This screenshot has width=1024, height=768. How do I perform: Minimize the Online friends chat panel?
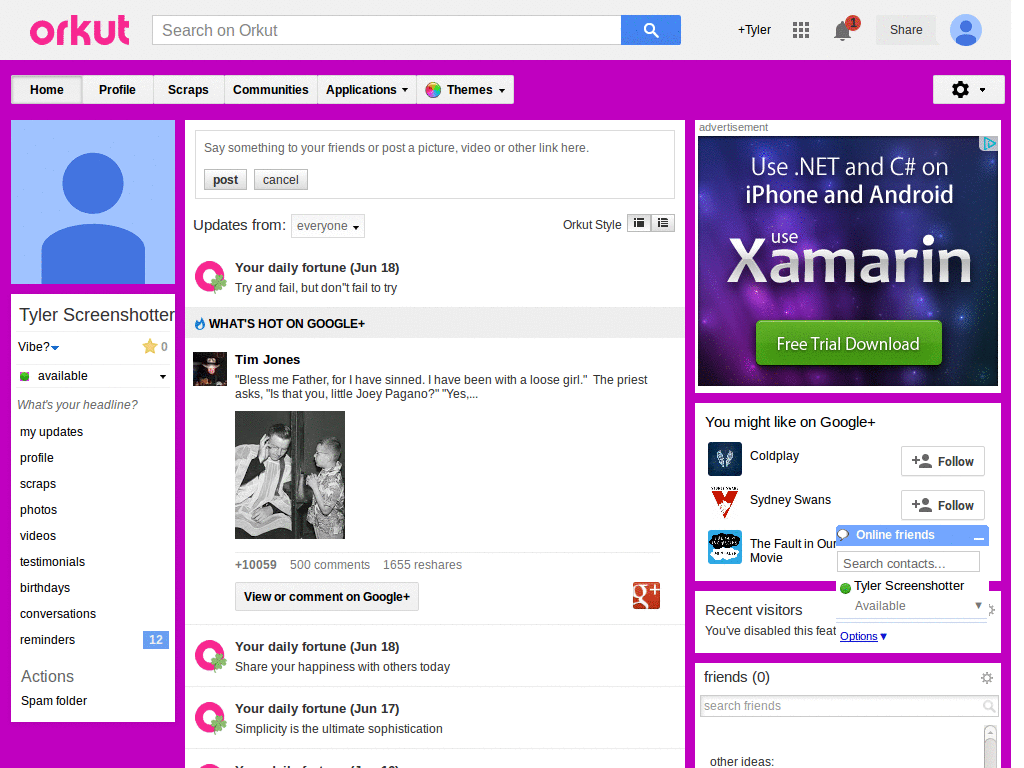pos(978,537)
